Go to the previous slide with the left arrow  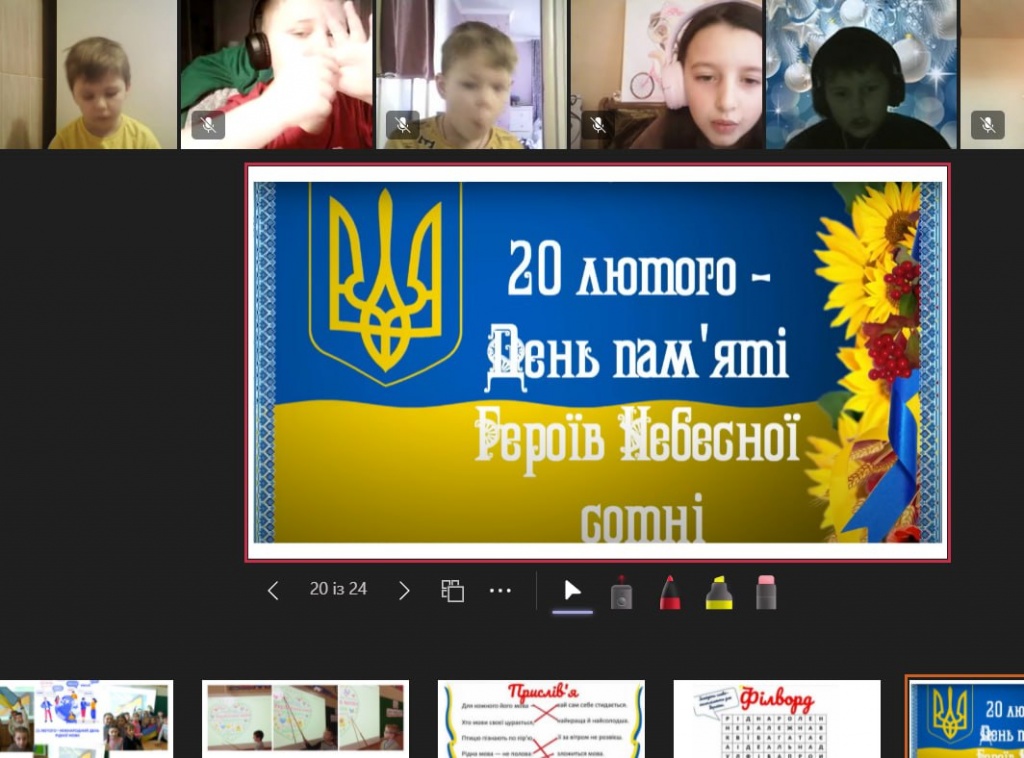click(x=273, y=591)
